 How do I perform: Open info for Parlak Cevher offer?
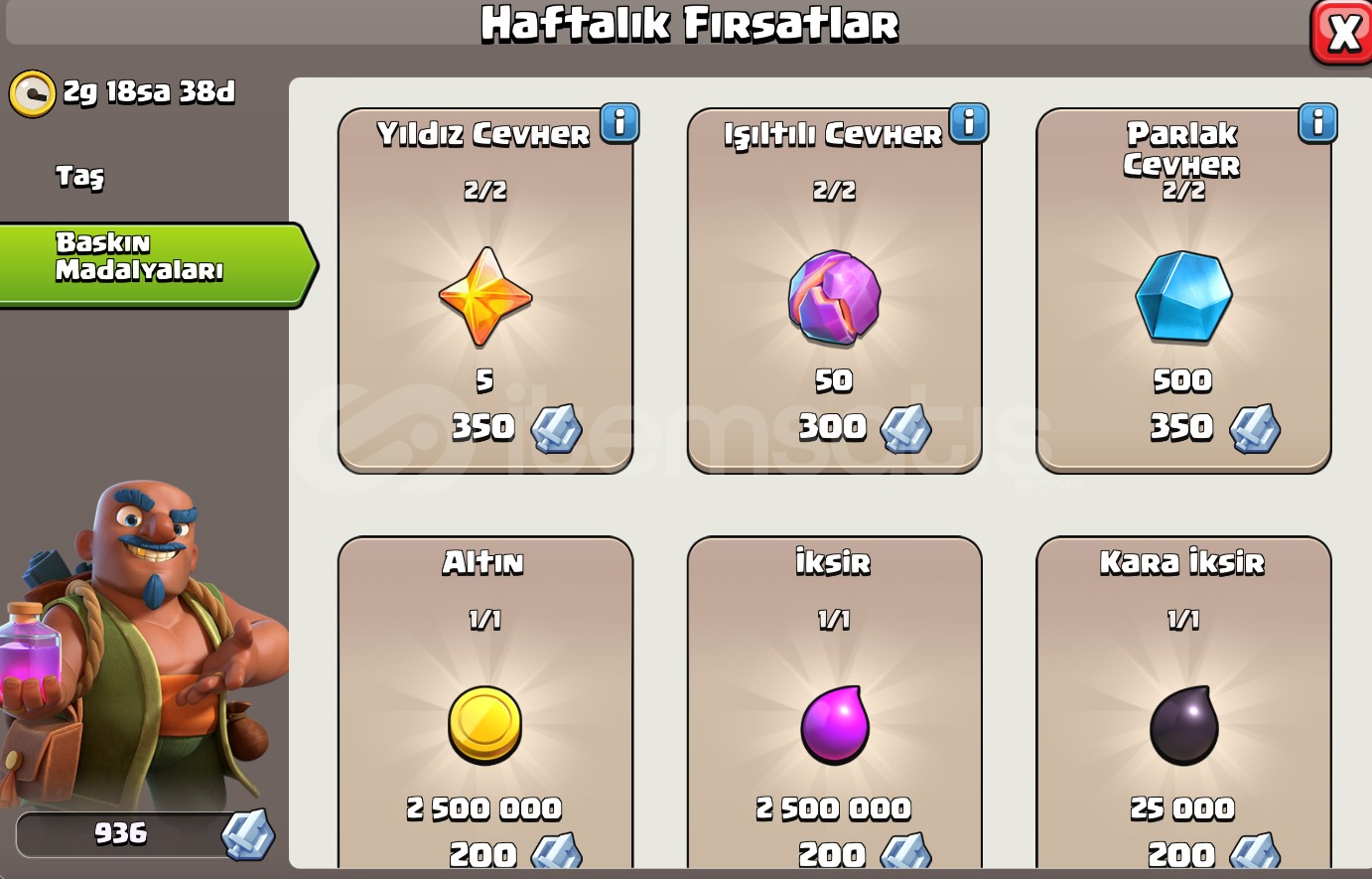(x=1318, y=123)
